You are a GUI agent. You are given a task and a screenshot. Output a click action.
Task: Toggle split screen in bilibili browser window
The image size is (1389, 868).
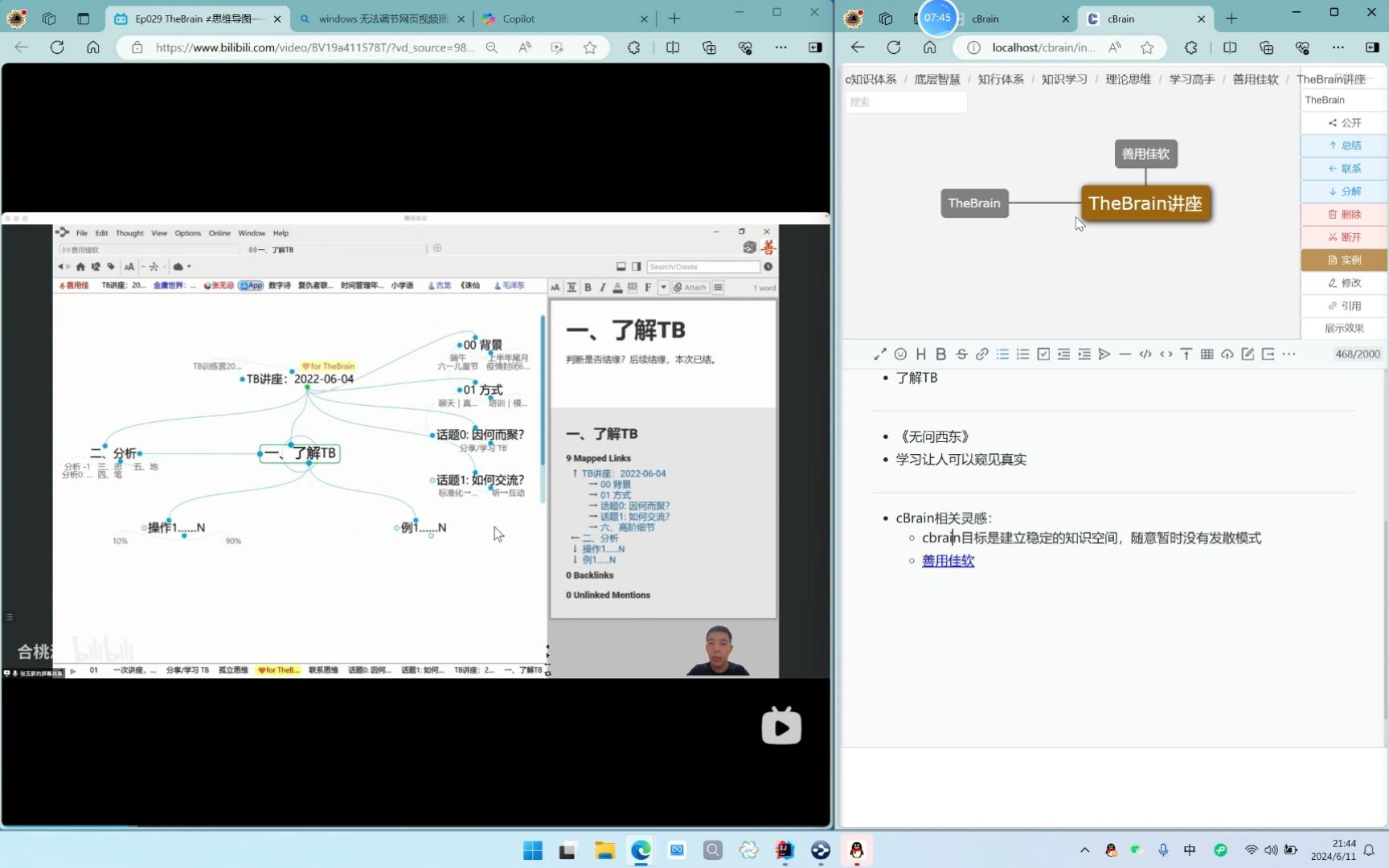tap(673, 47)
